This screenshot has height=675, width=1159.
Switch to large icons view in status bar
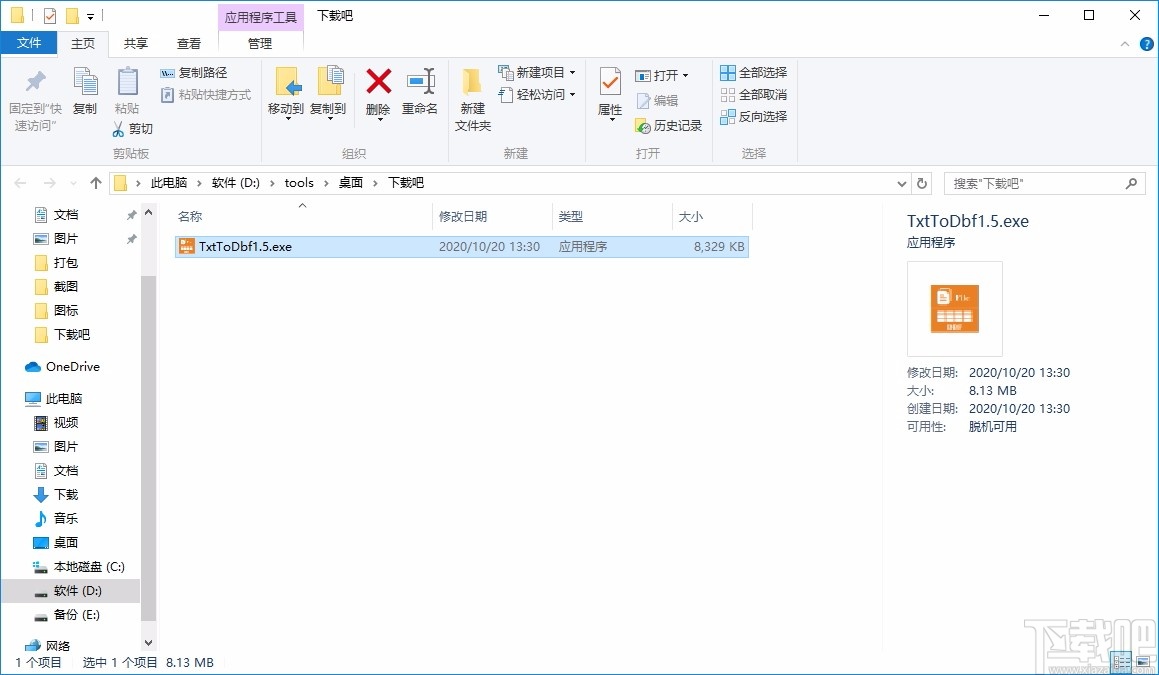tap(1143, 662)
